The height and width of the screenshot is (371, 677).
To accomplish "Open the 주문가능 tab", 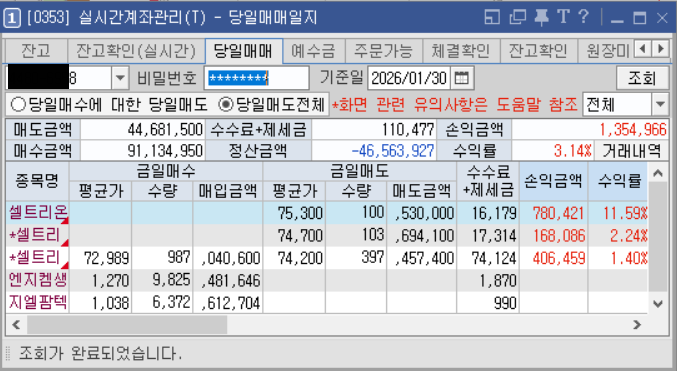I will click(x=383, y=51).
